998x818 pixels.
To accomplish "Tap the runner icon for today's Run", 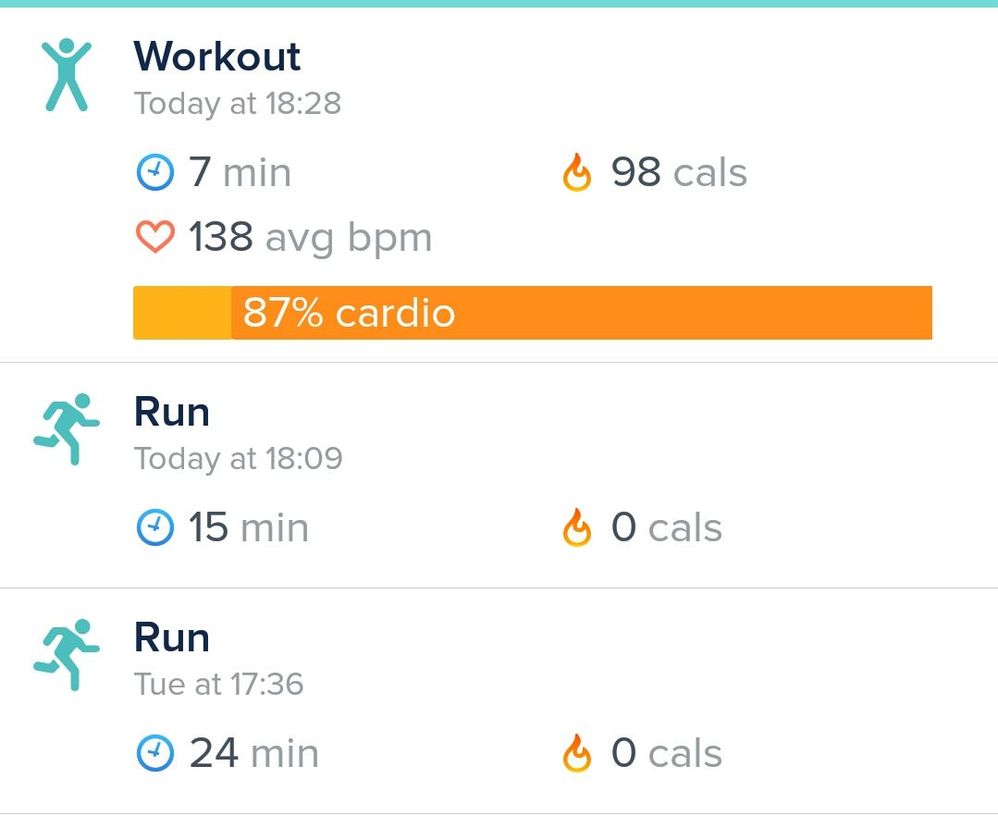I will coord(66,428).
